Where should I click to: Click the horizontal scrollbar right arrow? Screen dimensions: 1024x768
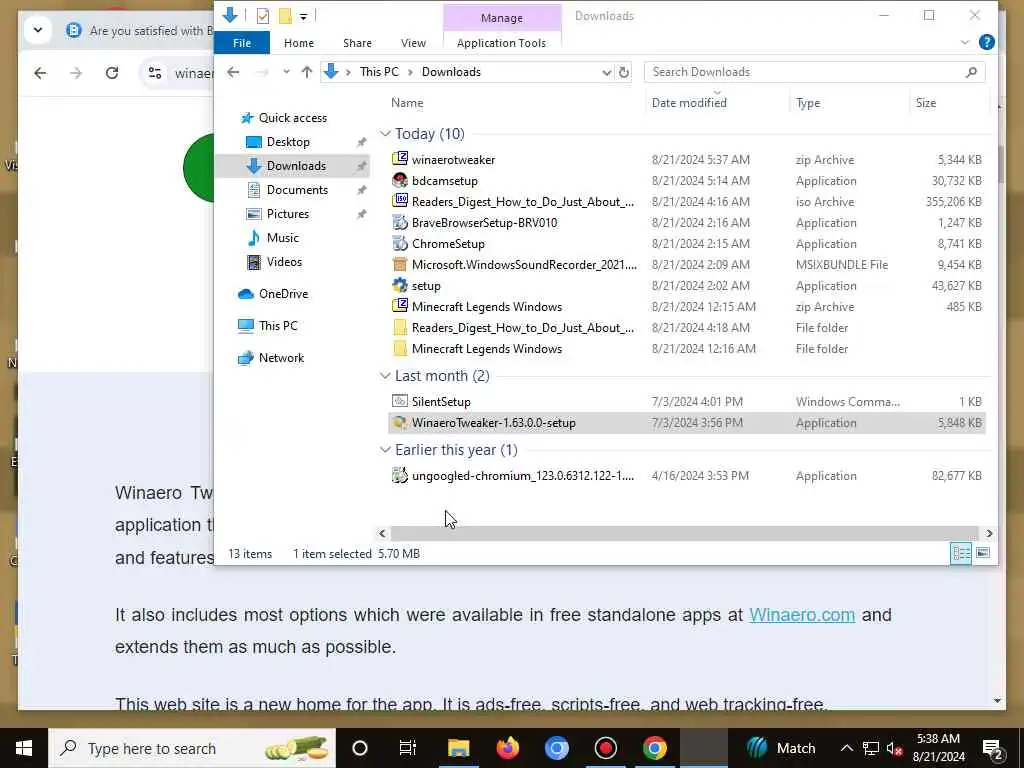989,534
